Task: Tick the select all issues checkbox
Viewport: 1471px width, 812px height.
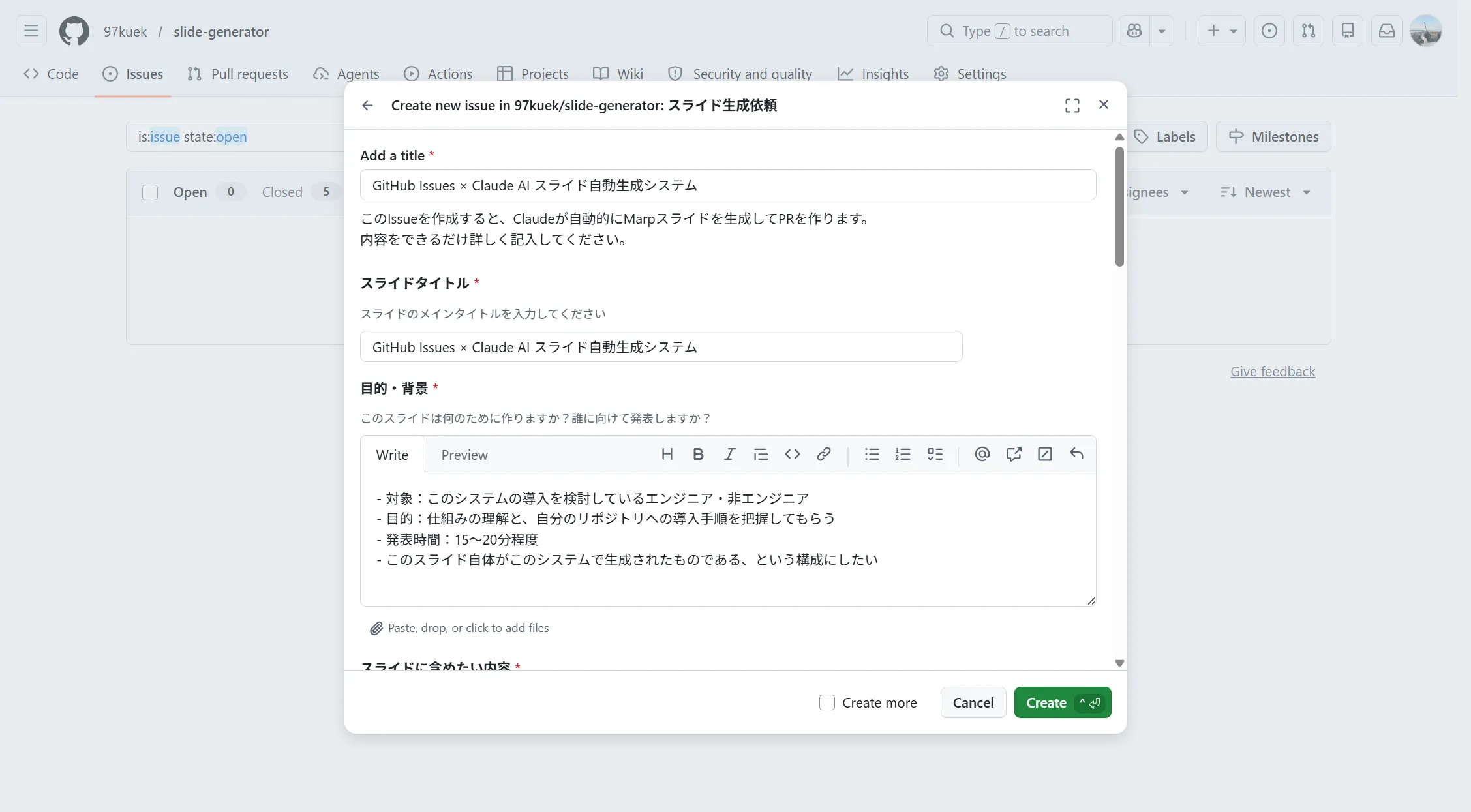Action: tap(150, 192)
